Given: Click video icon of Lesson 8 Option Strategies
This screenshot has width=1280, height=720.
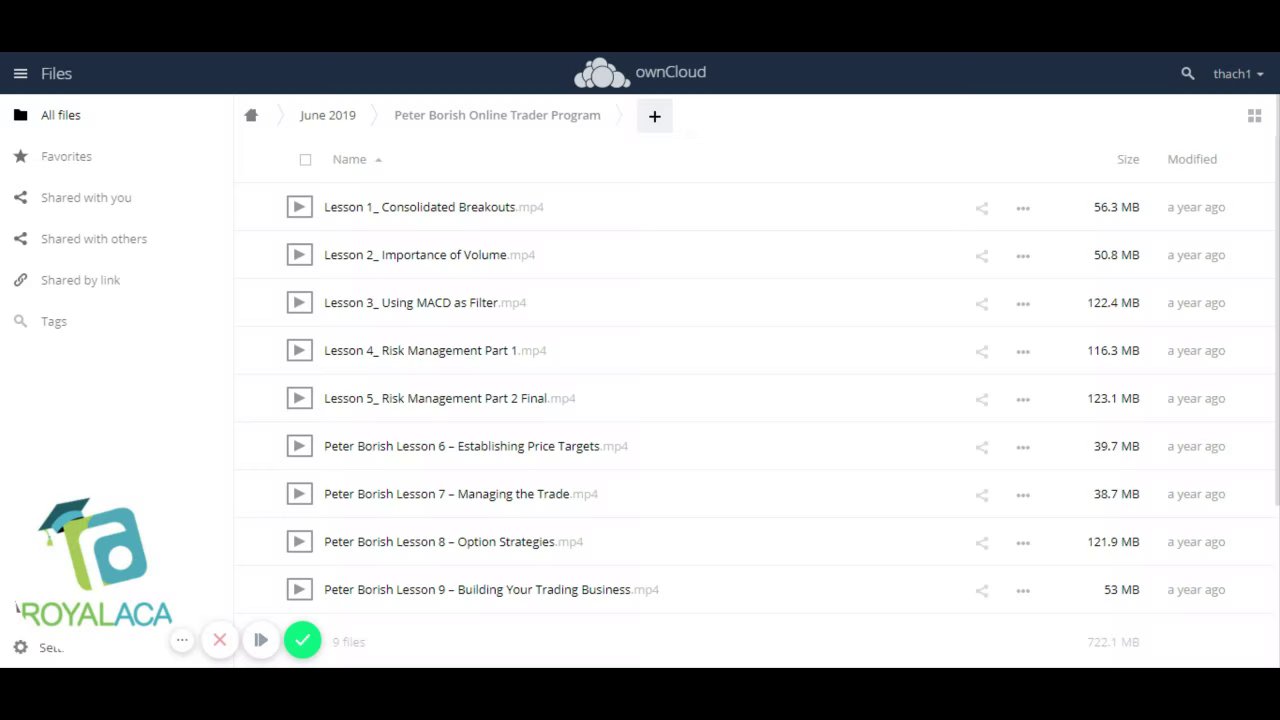Looking at the screenshot, I should [299, 541].
